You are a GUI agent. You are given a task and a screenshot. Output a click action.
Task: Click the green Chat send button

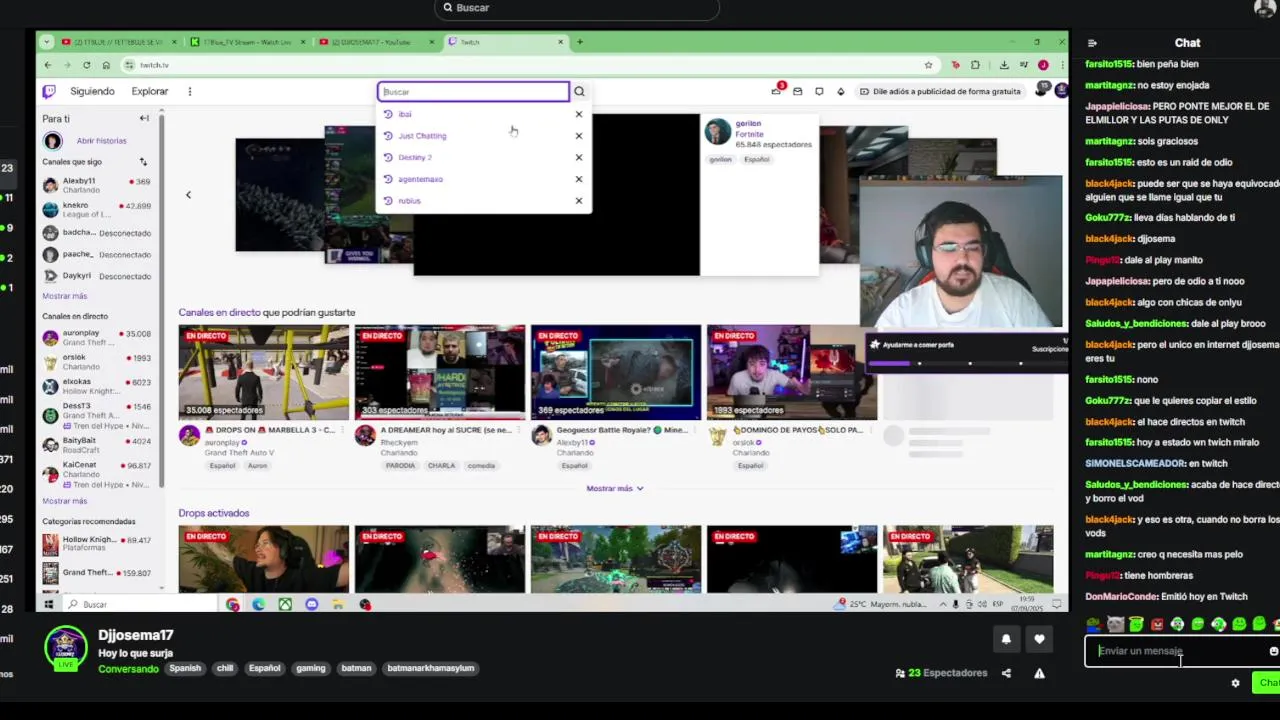click(1267, 683)
